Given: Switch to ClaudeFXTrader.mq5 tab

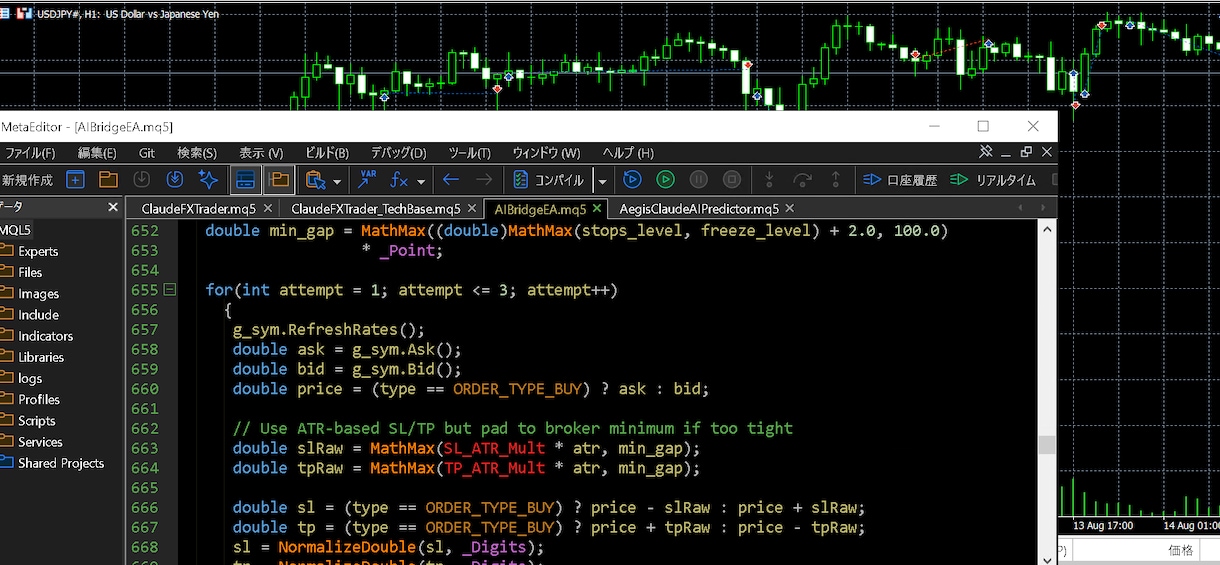Looking at the screenshot, I should (198, 209).
